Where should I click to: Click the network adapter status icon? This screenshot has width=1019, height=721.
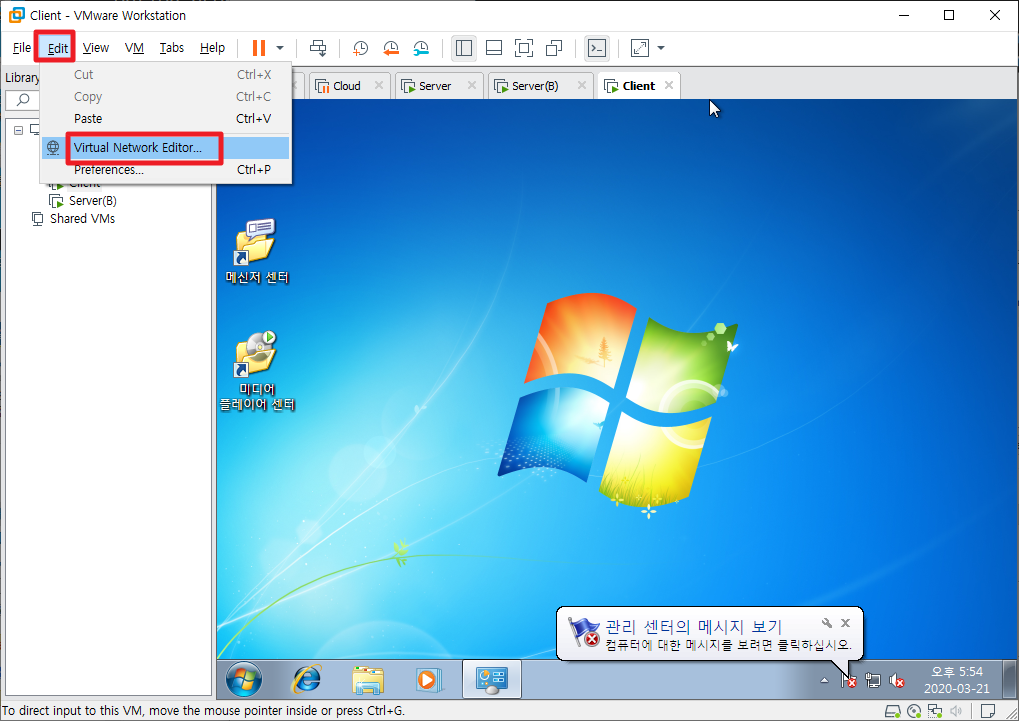935,711
